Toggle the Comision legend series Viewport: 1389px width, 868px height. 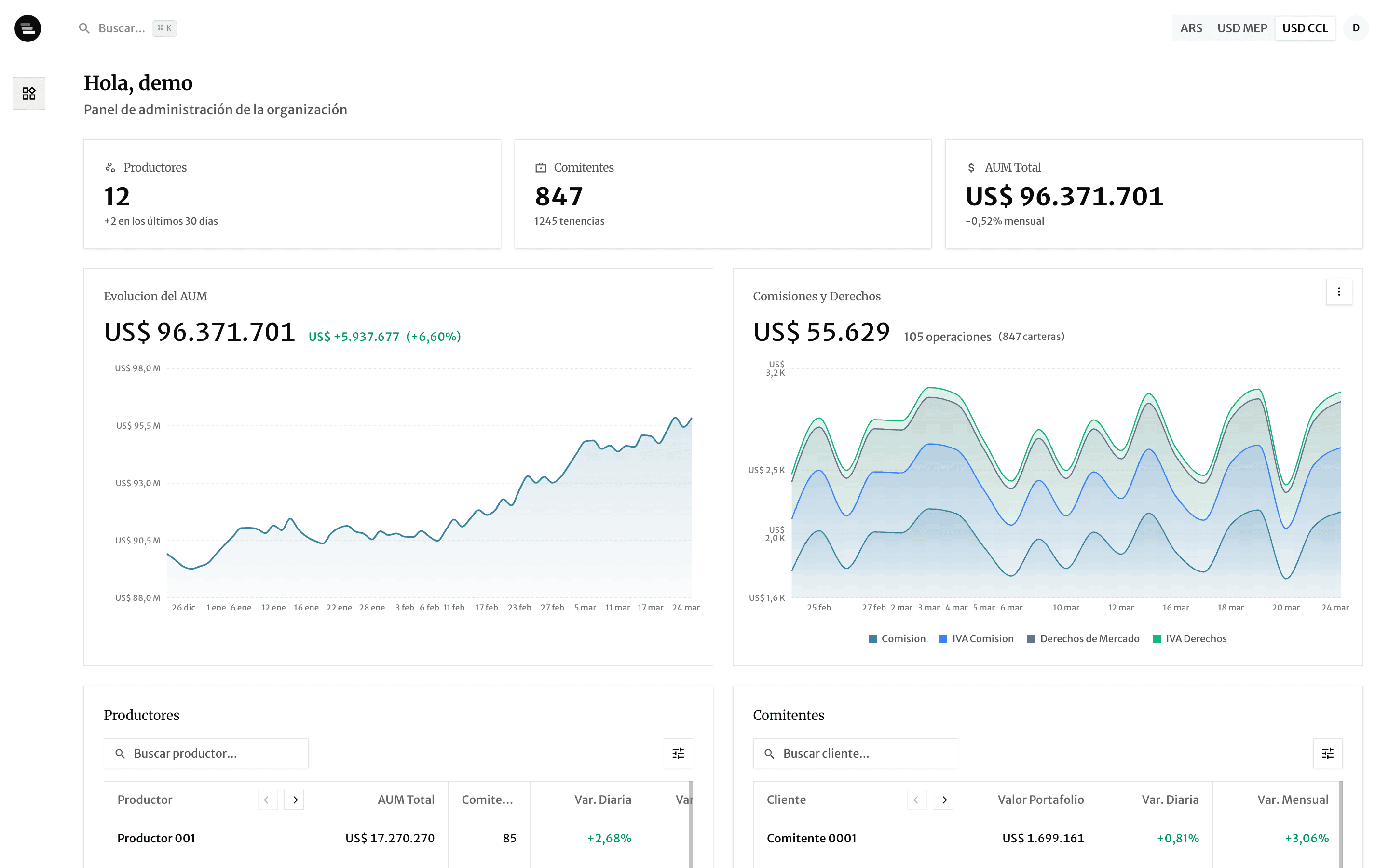(897, 639)
